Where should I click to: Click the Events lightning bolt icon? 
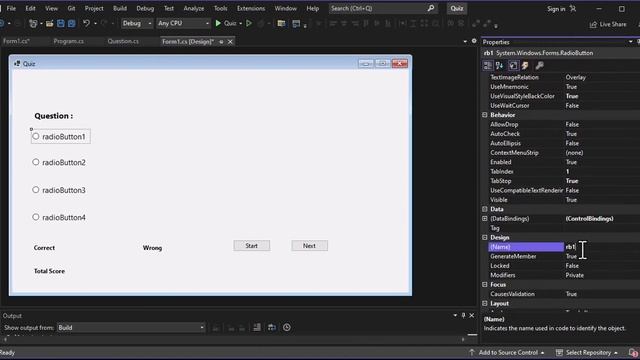(x=525, y=65)
